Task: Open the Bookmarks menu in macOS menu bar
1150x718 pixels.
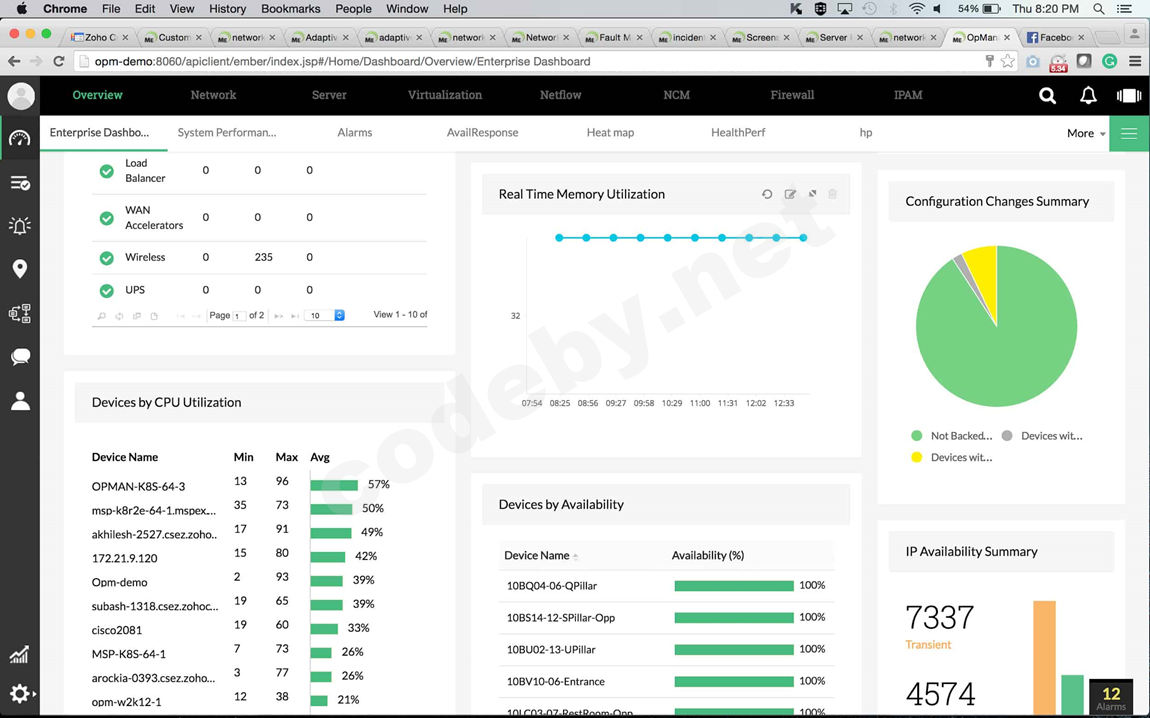Action: click(x=290, y=9)
